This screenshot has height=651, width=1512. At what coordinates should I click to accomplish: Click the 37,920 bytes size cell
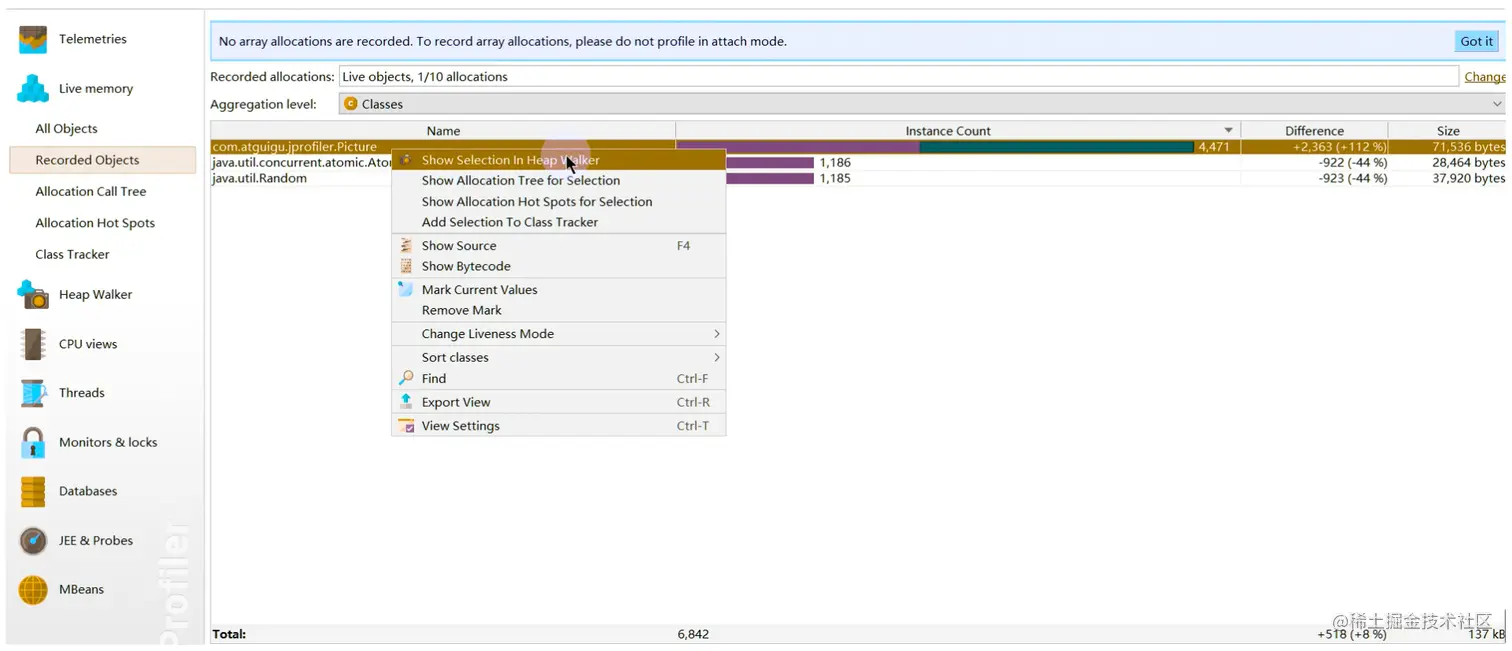(1468, 179)
